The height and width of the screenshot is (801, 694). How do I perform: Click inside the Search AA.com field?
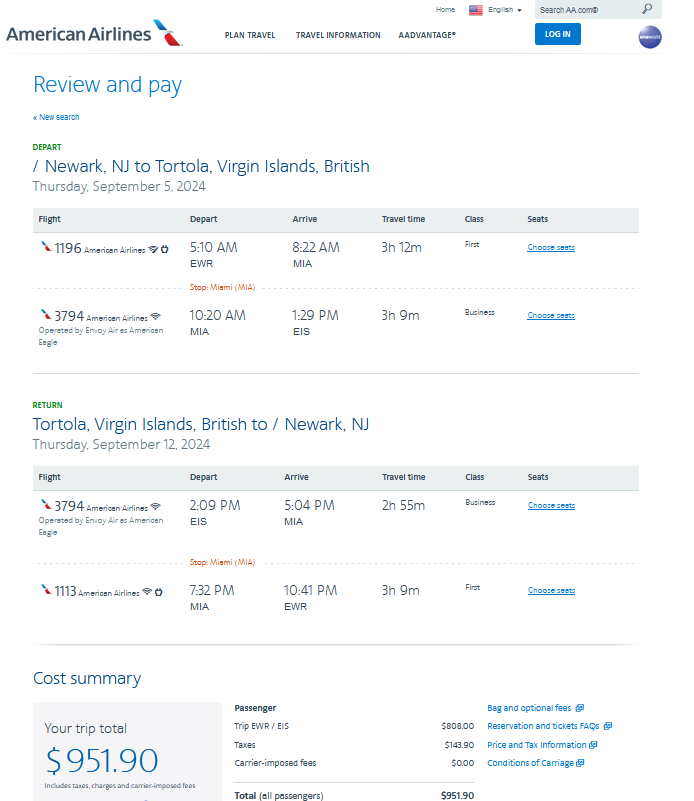(x=580, y=9)
